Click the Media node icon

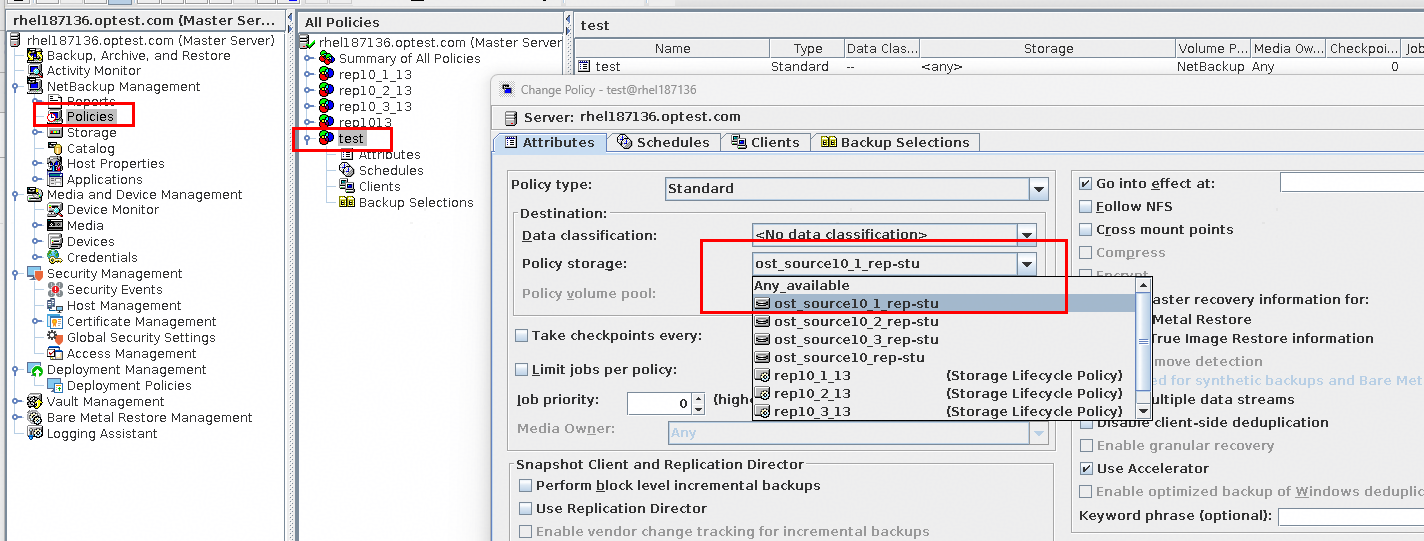click(55, 226)
